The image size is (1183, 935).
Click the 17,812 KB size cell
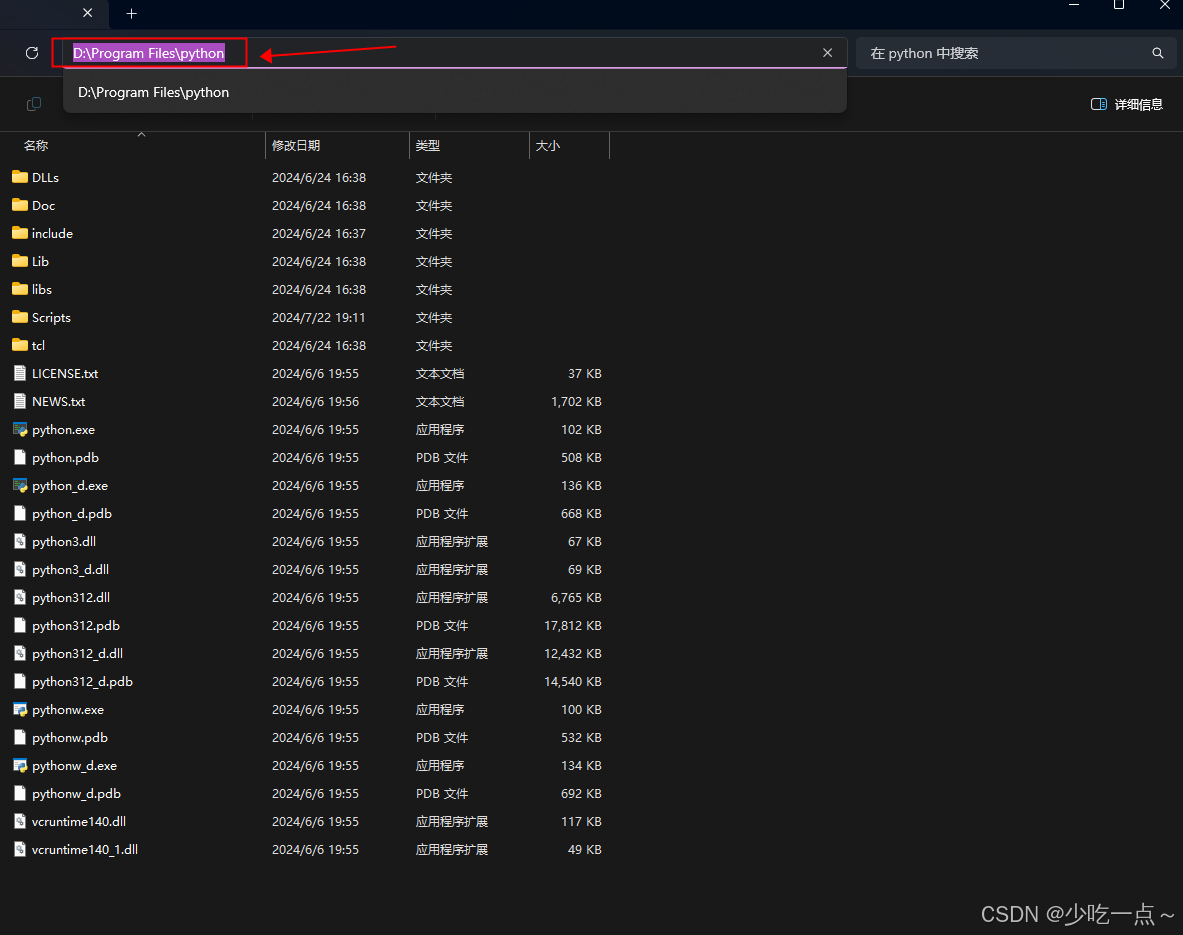coord(573,626)
